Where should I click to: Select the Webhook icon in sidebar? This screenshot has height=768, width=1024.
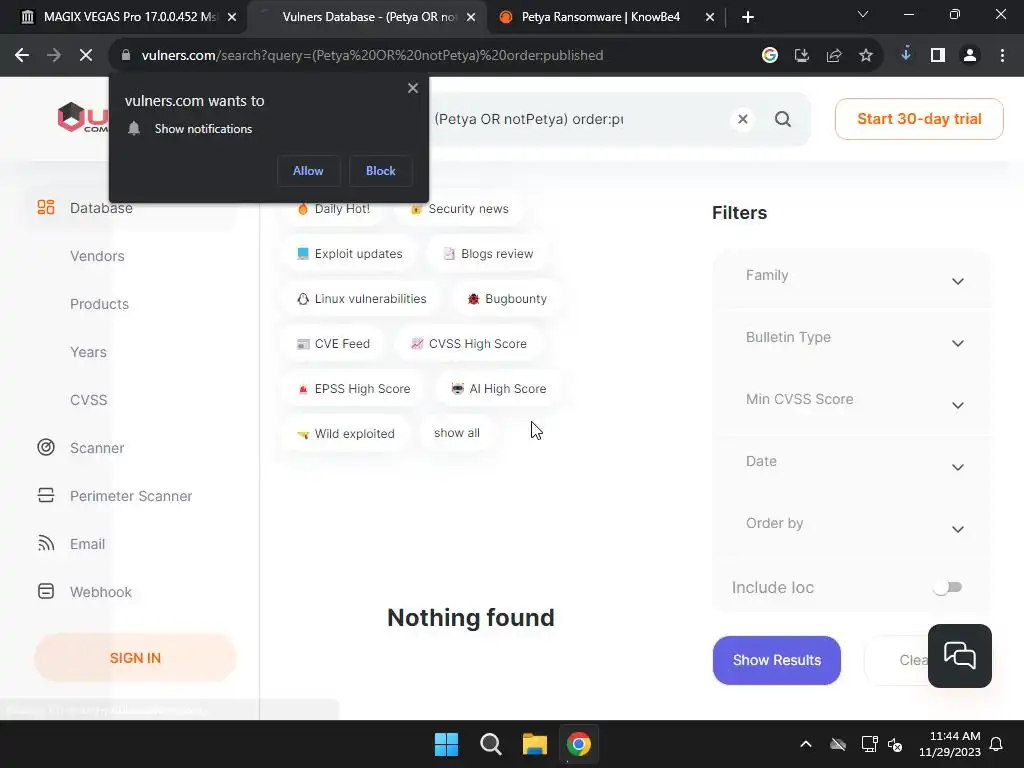pos(46,592)
